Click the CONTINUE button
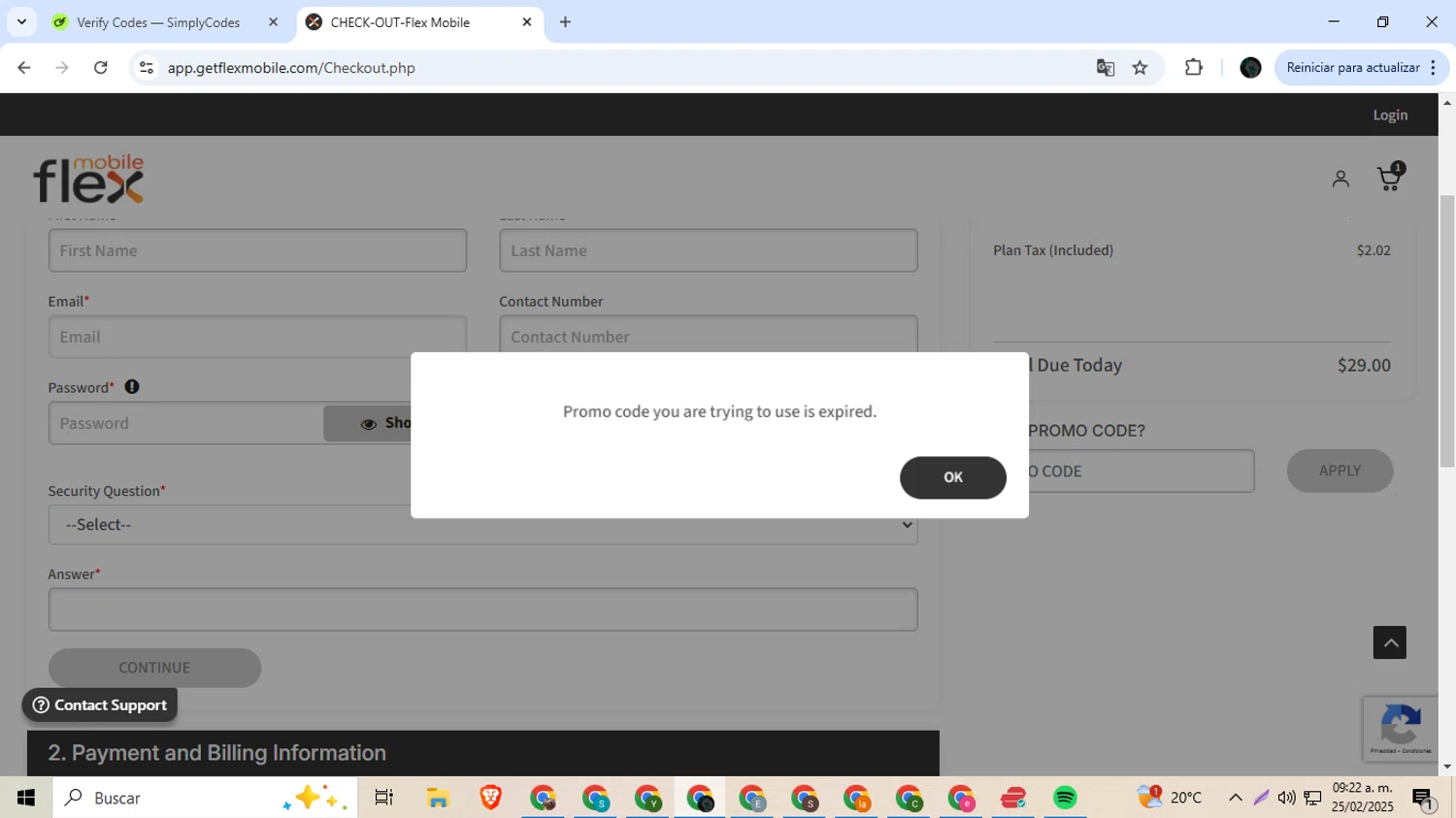 pyautogui.click(x=154, y=668)
